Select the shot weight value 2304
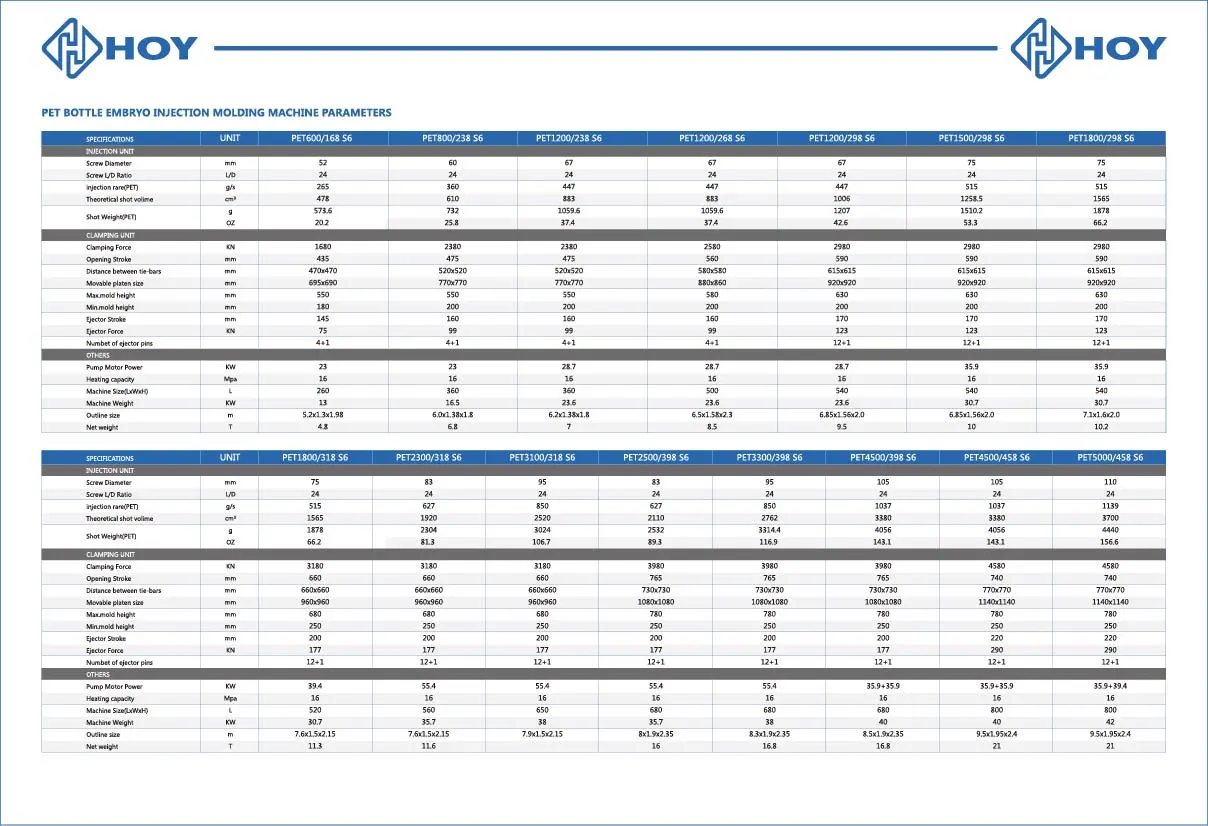Viewport: 1208px width, 826px height. (x=428, y=530)
